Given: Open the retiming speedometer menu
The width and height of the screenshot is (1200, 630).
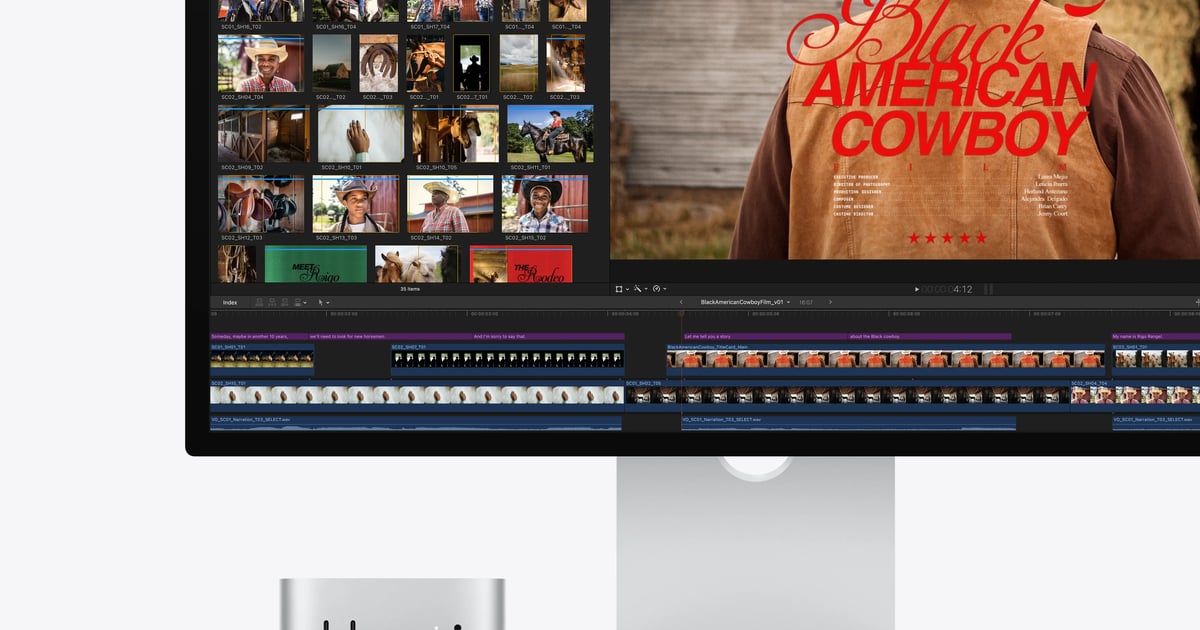Looking at the screenshot, I should coord(658,289).
